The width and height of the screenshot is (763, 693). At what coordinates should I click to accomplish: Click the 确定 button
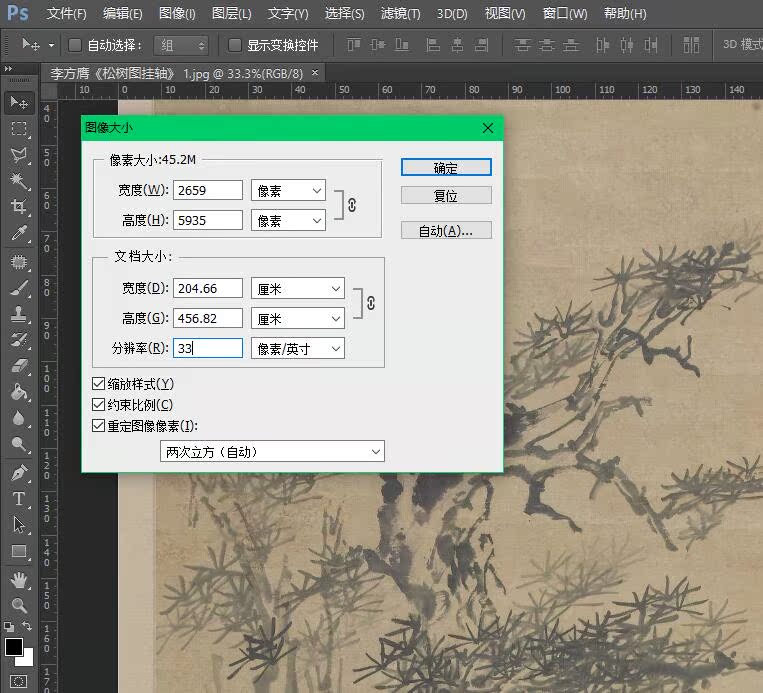[446, 168]
